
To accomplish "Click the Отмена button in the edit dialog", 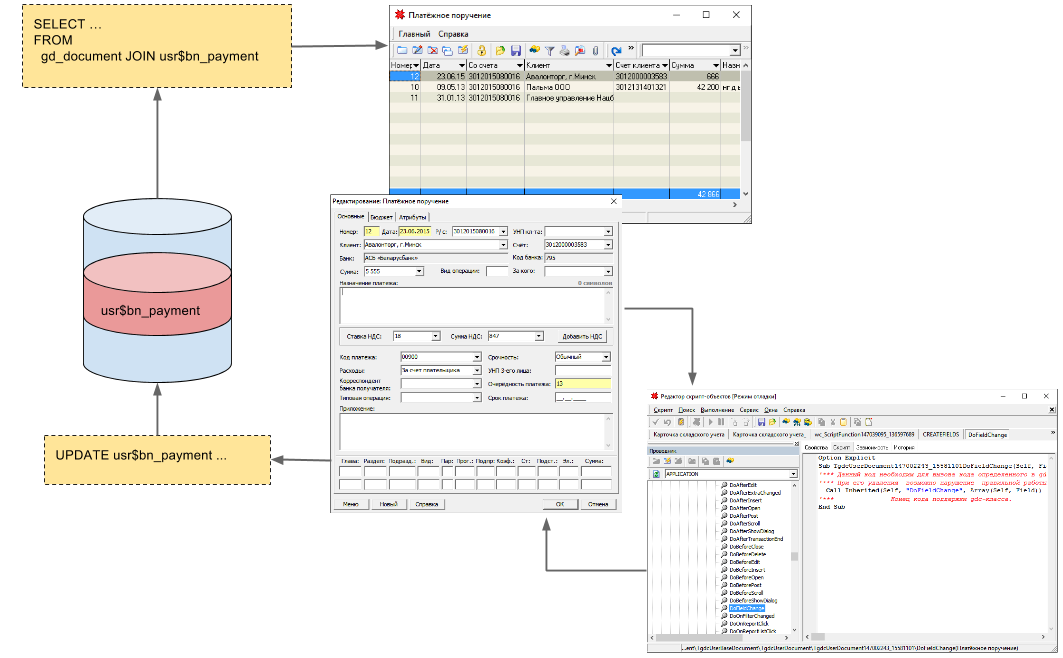I will [598, 504].
